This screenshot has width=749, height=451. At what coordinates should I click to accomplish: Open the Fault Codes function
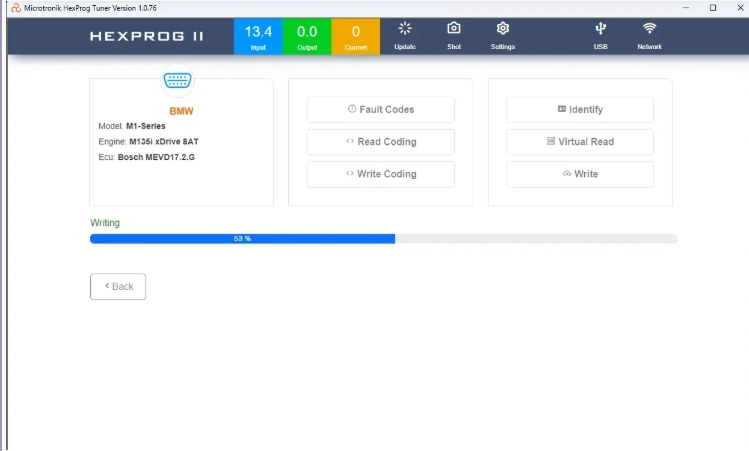click(381, 109)
